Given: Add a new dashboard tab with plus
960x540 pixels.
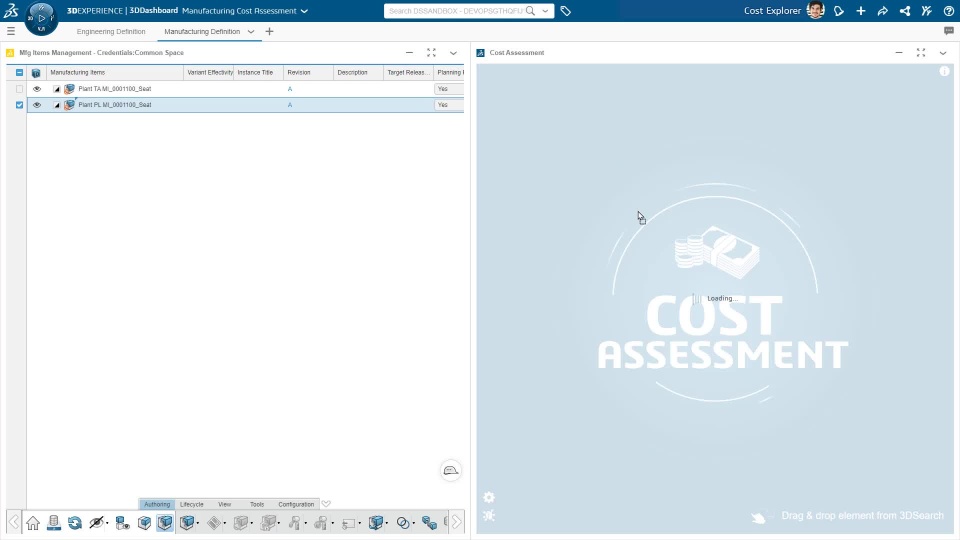Looking at the screenshot, I should click(x=269, y=31).
